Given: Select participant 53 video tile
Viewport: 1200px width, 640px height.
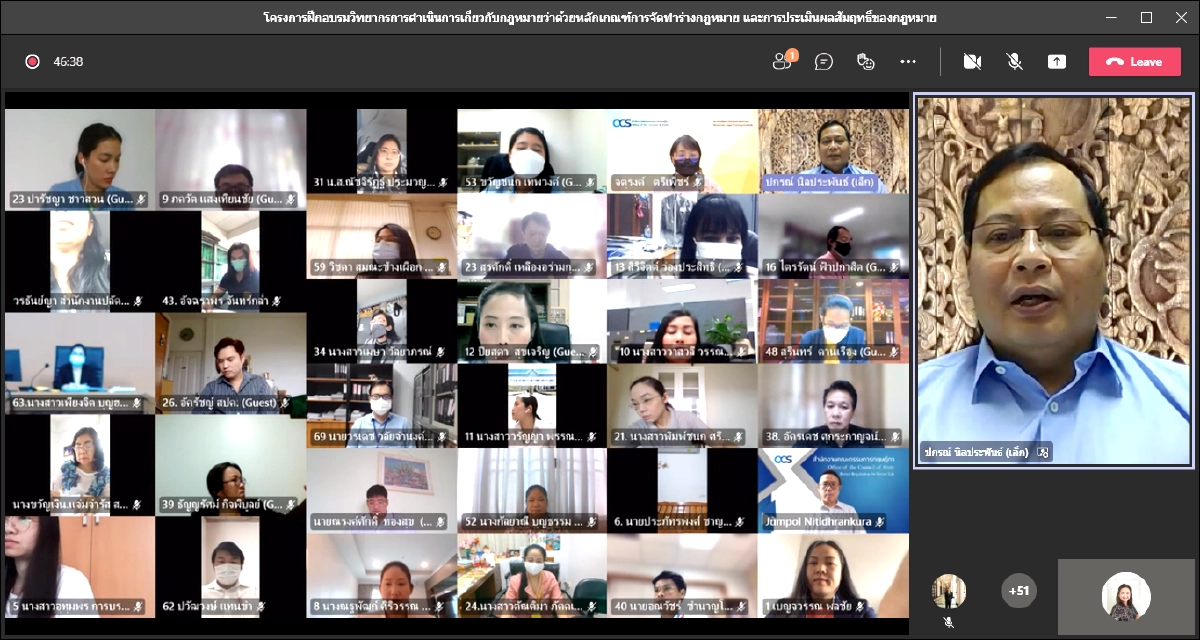Looking at the screenshot, I should coord(532,151).
